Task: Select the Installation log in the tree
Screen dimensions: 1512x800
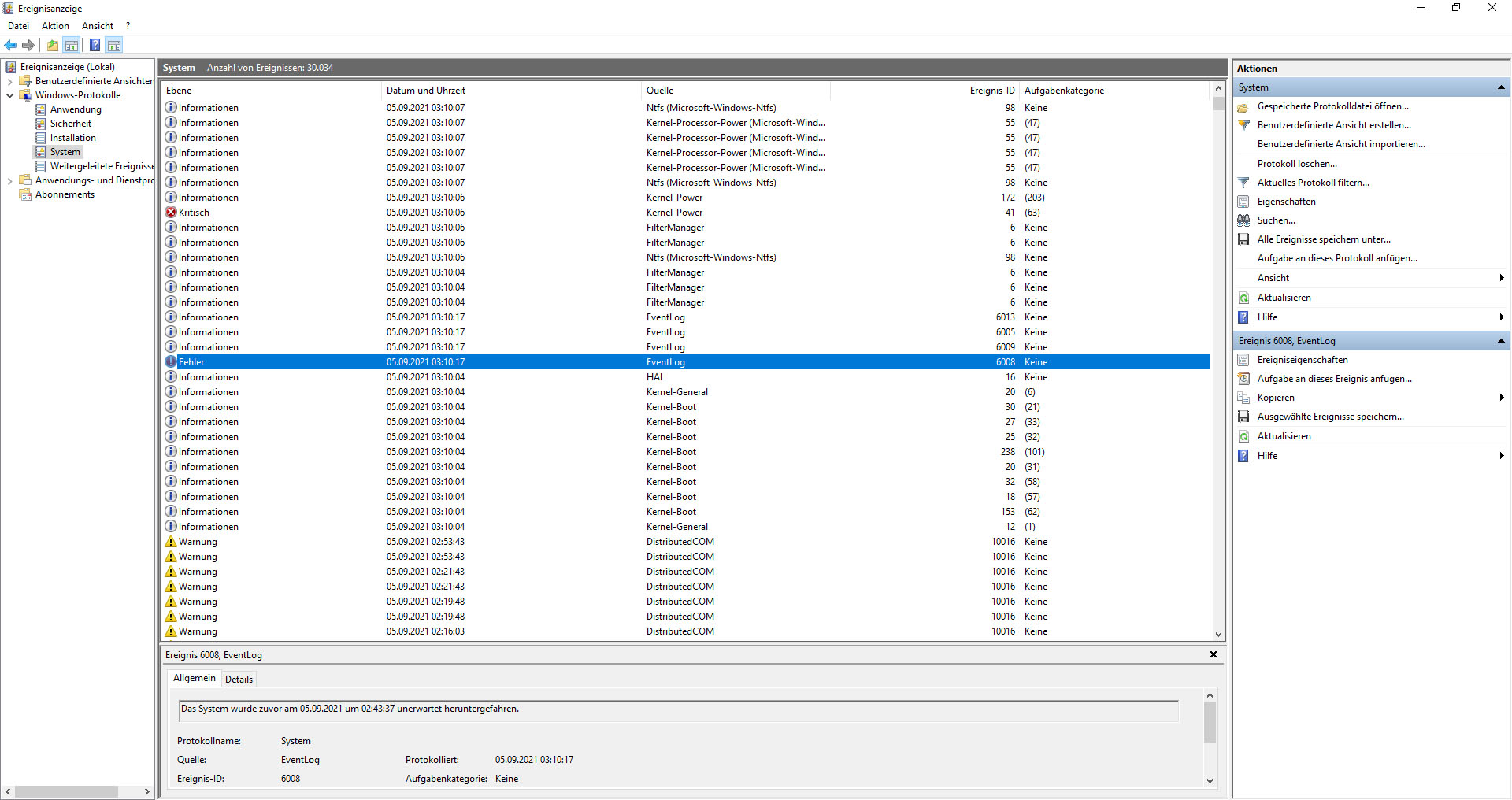Action: 73,138
